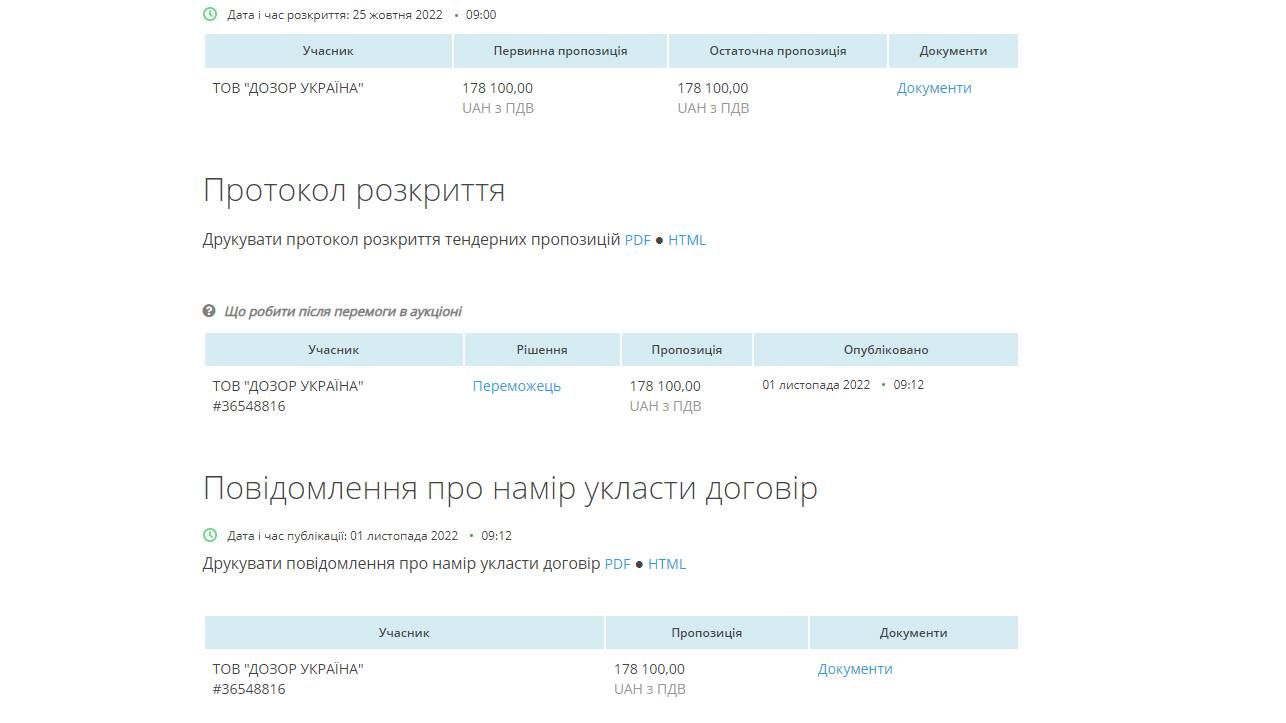Select the 'Учасник' column header

coord(328,51)
